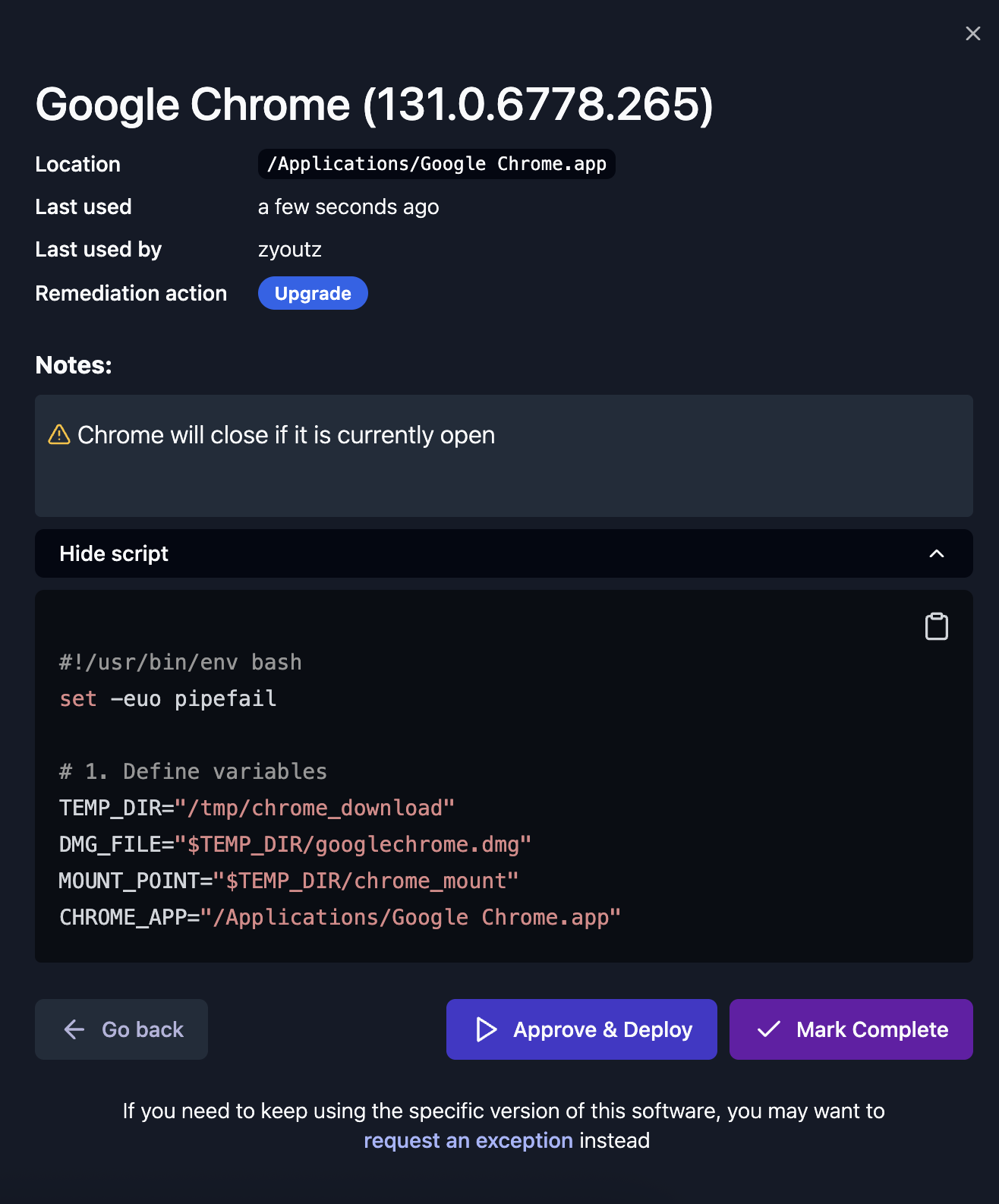Click the play icon on Approve & Deploy
This screenshot has height=1204, width=999.
point(486,1029)
